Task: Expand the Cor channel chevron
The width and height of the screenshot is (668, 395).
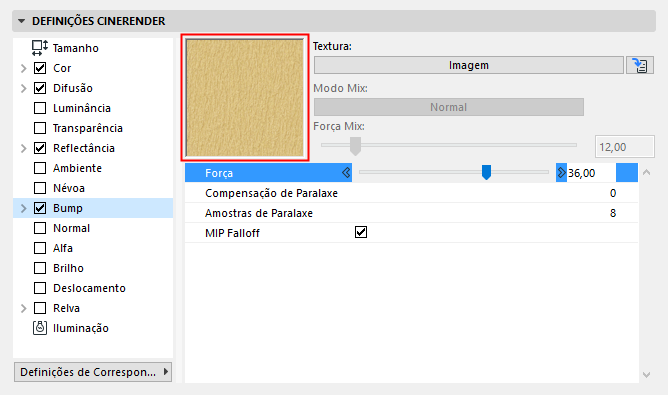Action: 24,68
